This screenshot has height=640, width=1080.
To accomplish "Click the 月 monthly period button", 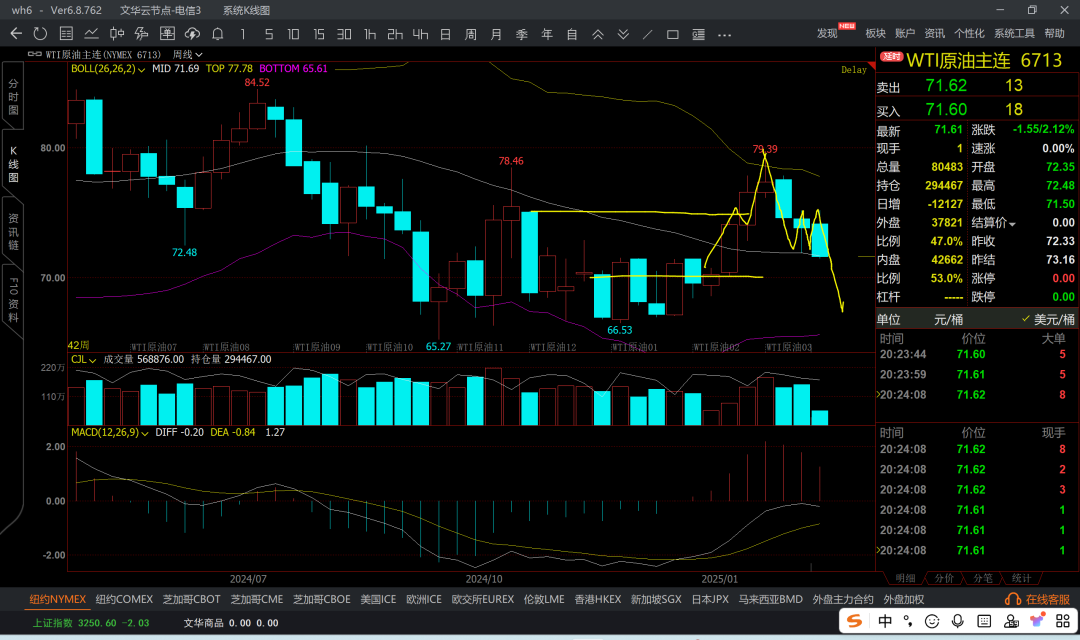I will pos(496,34).
